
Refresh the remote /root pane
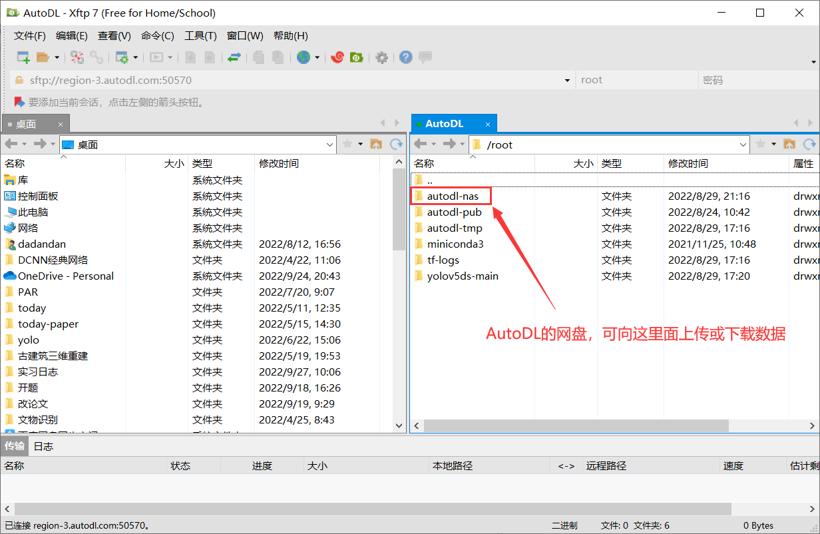pyautogui.click(x=810, y=144)
